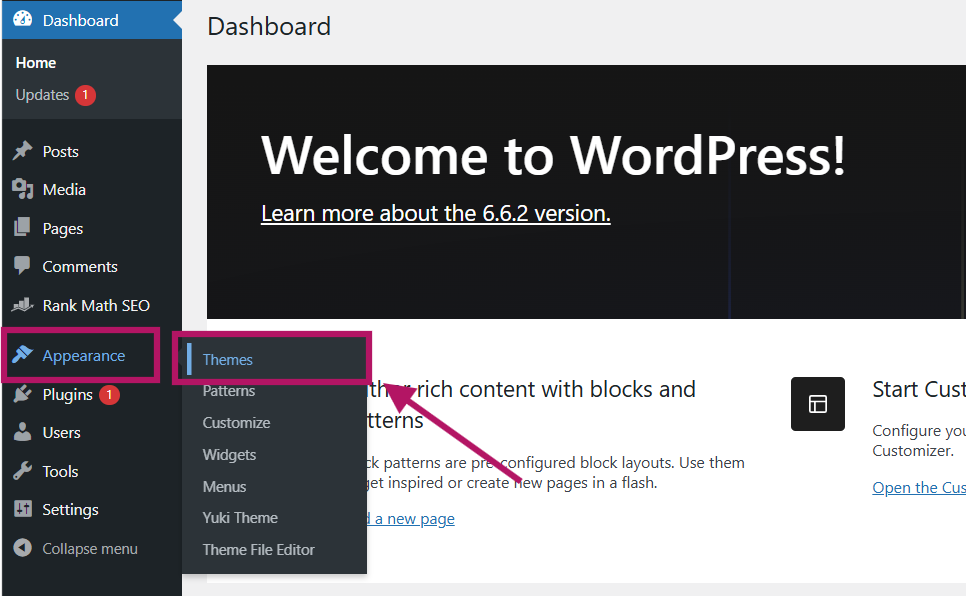
Task: Click the Tools wrench icon
Action: click(23, 471)
